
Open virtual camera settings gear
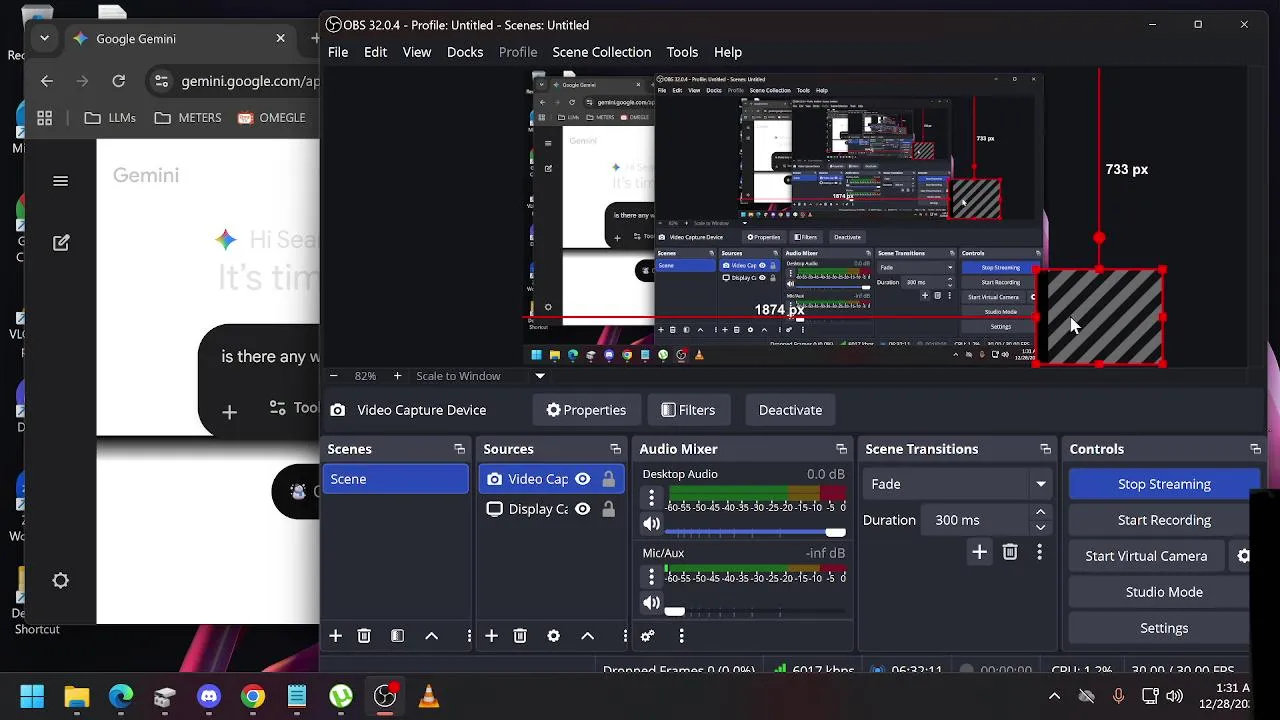[x=1243, y=556]
